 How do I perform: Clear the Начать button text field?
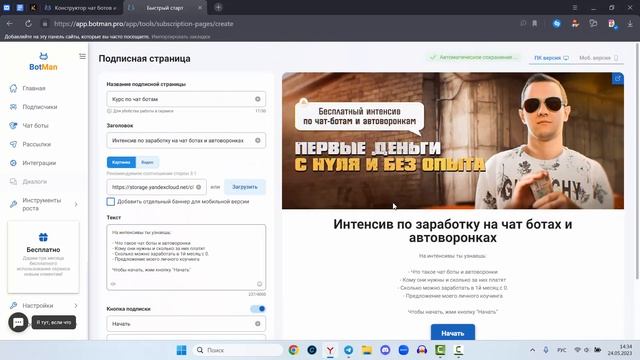[258, 324]
